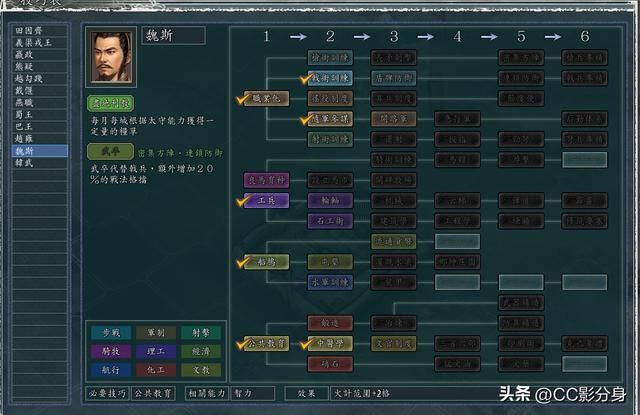Select 熊疑 in the ruler list
640x415 pixels.
[40, 67]
